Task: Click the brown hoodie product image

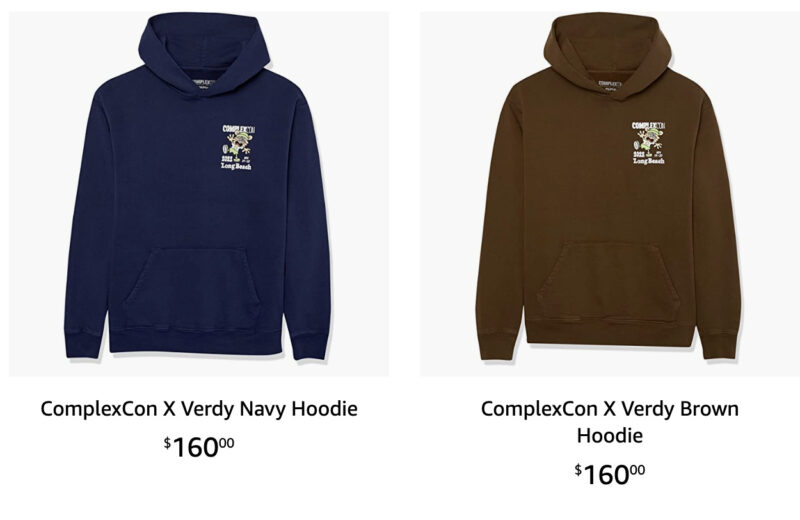Action: [610, 194]
